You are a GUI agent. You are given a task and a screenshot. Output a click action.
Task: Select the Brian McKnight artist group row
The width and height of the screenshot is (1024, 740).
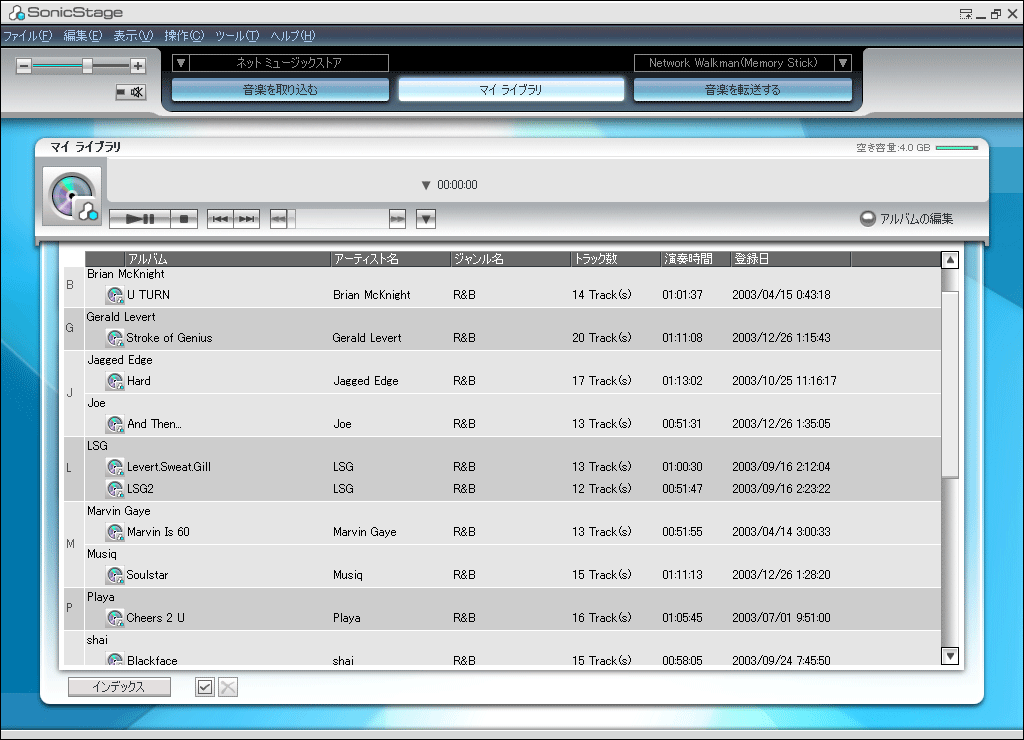coord(513,274)
